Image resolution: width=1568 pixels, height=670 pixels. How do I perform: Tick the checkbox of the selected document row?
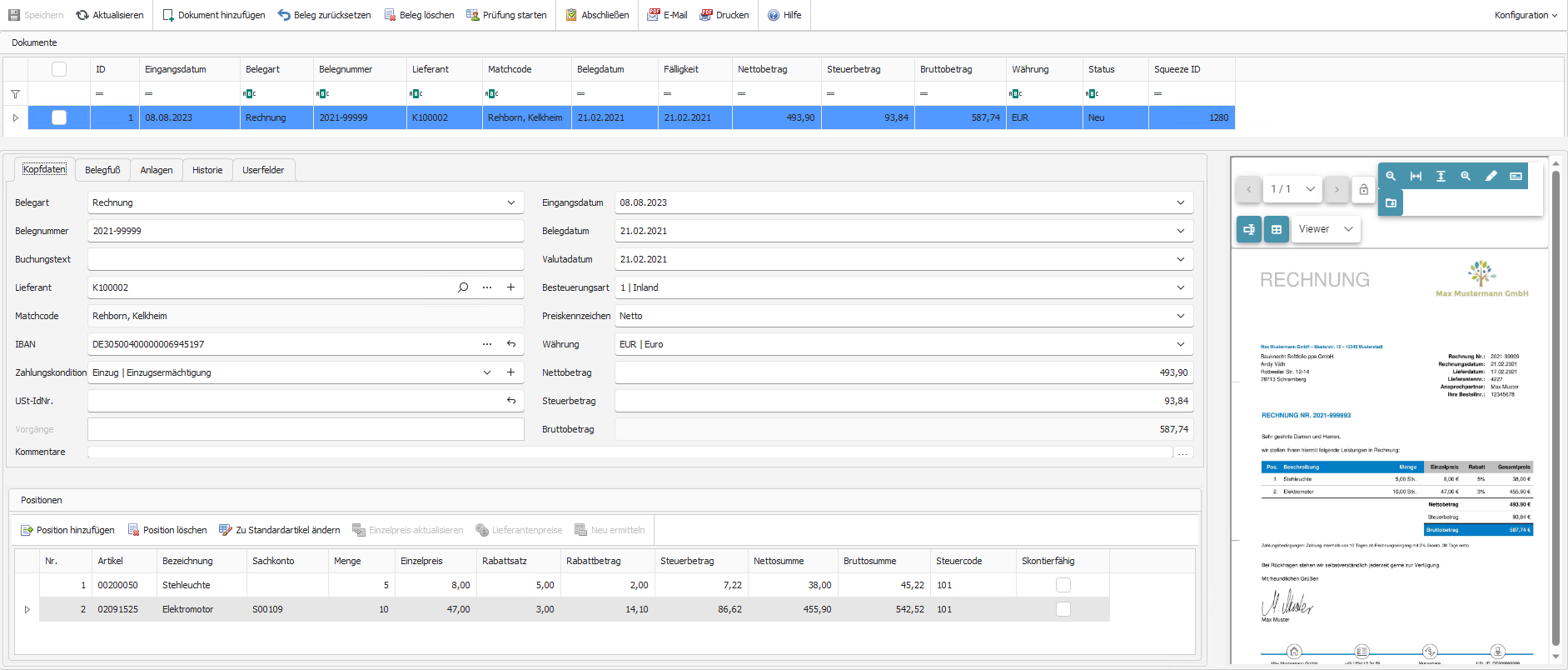[59, 117]
